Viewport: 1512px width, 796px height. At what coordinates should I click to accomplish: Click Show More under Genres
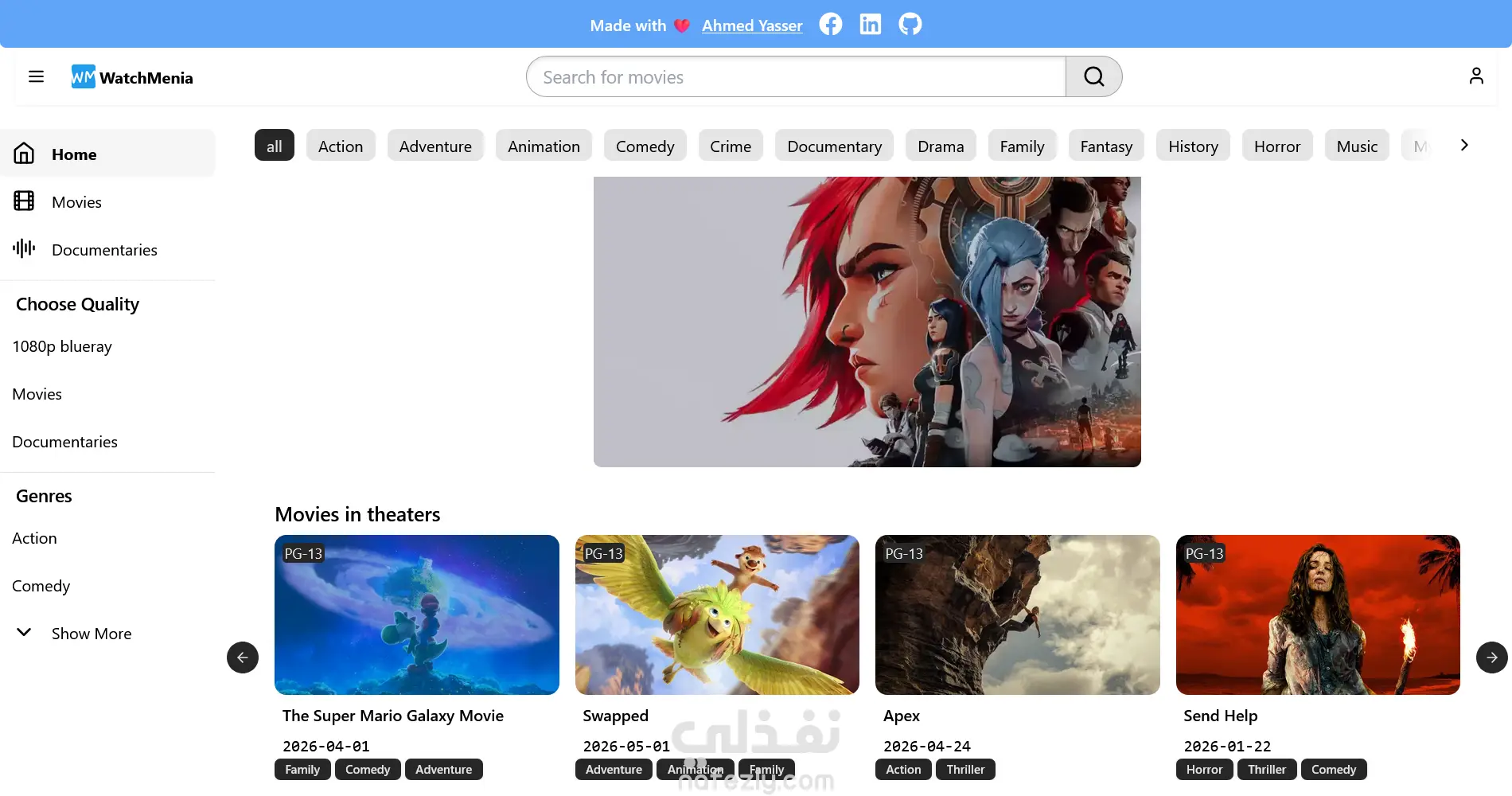(92, 634)
